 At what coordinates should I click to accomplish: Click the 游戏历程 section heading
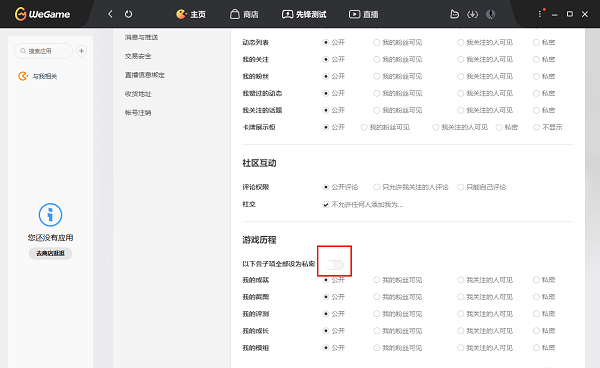click(259, 240)
